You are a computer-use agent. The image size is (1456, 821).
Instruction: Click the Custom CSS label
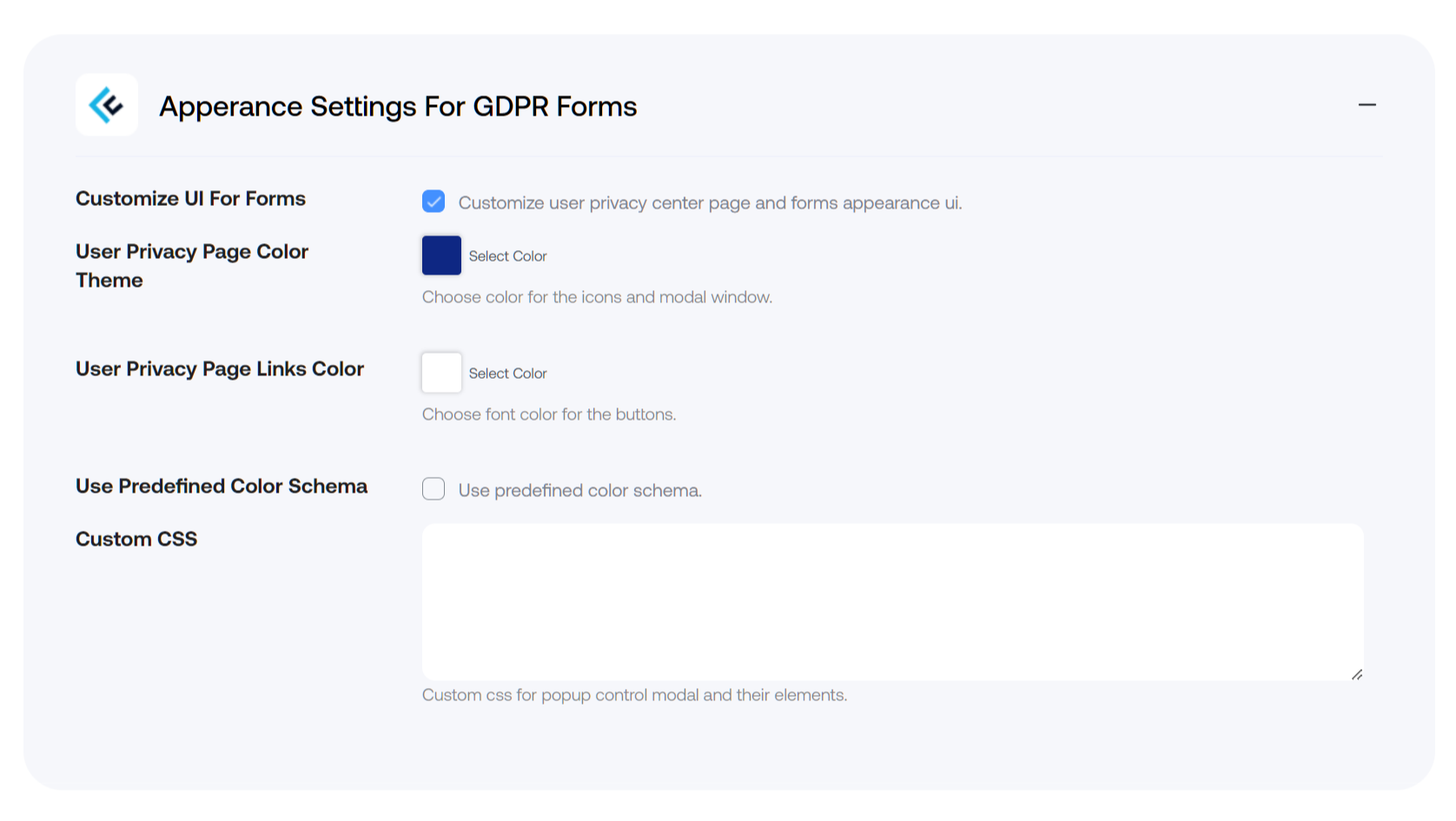[136, 540]
